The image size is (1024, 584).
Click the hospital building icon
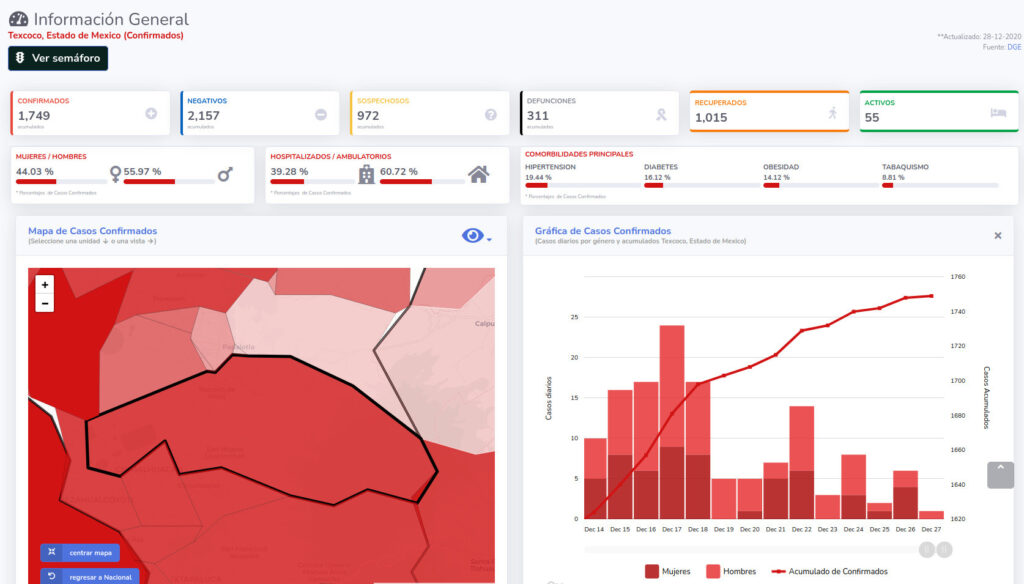[366, 174]
